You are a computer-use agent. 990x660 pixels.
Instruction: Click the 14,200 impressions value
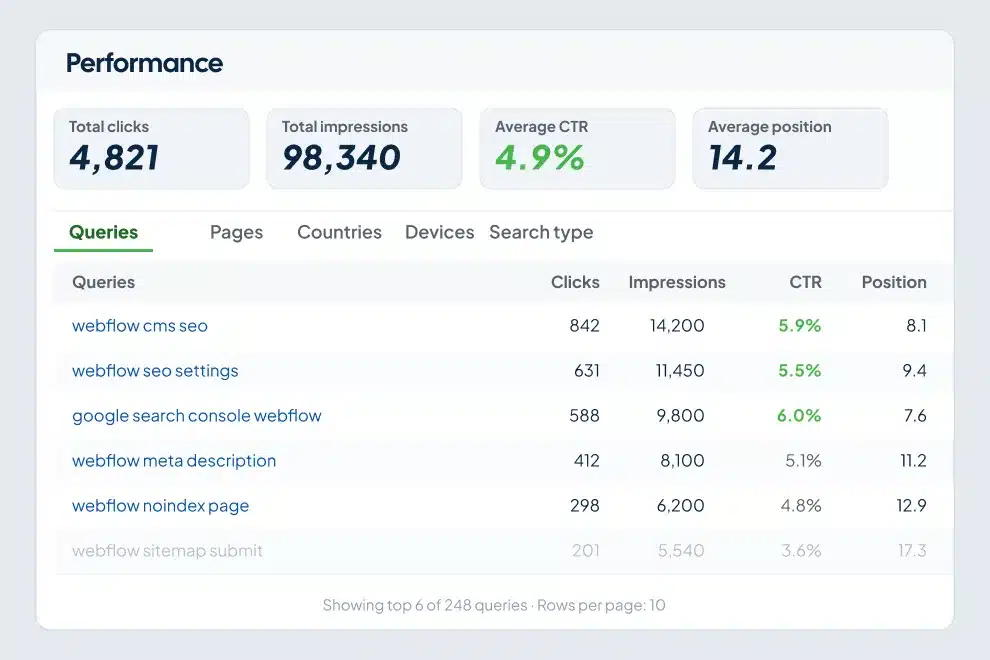pos(677,326)
